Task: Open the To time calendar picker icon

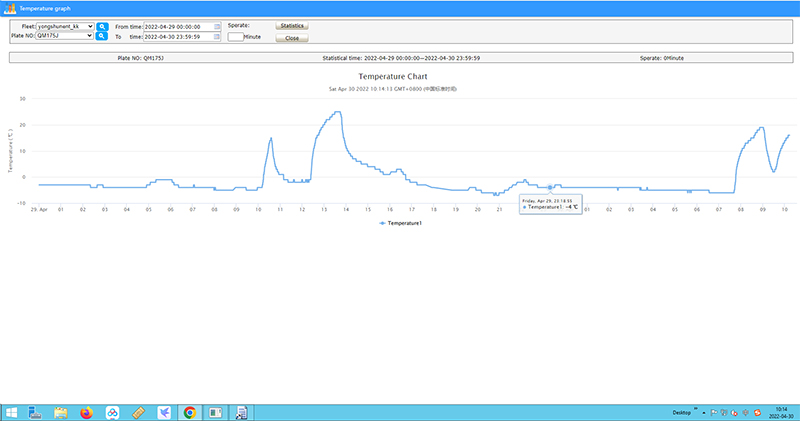Action: (x=217, y=37)
